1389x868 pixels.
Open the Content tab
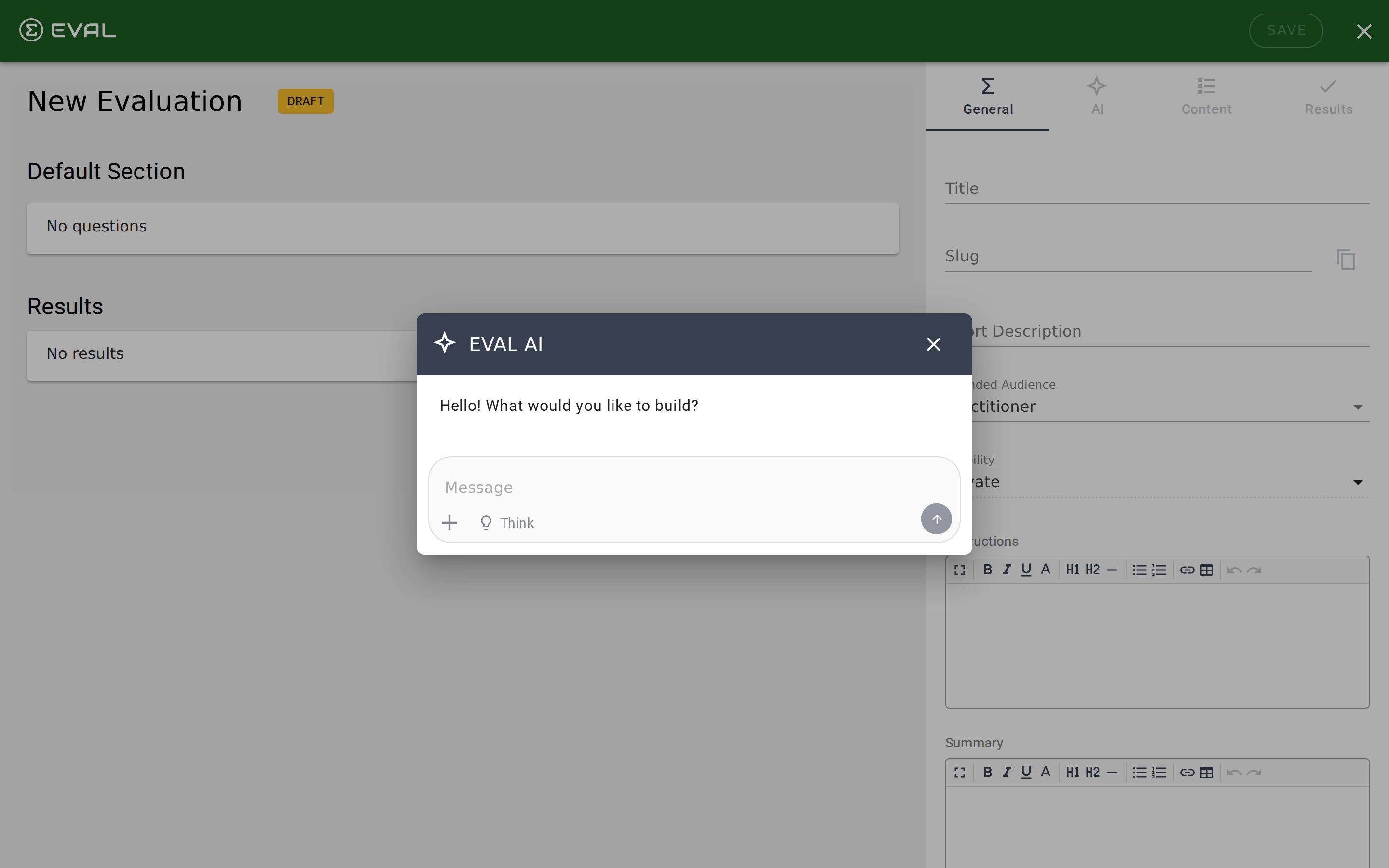[1207, 96]
